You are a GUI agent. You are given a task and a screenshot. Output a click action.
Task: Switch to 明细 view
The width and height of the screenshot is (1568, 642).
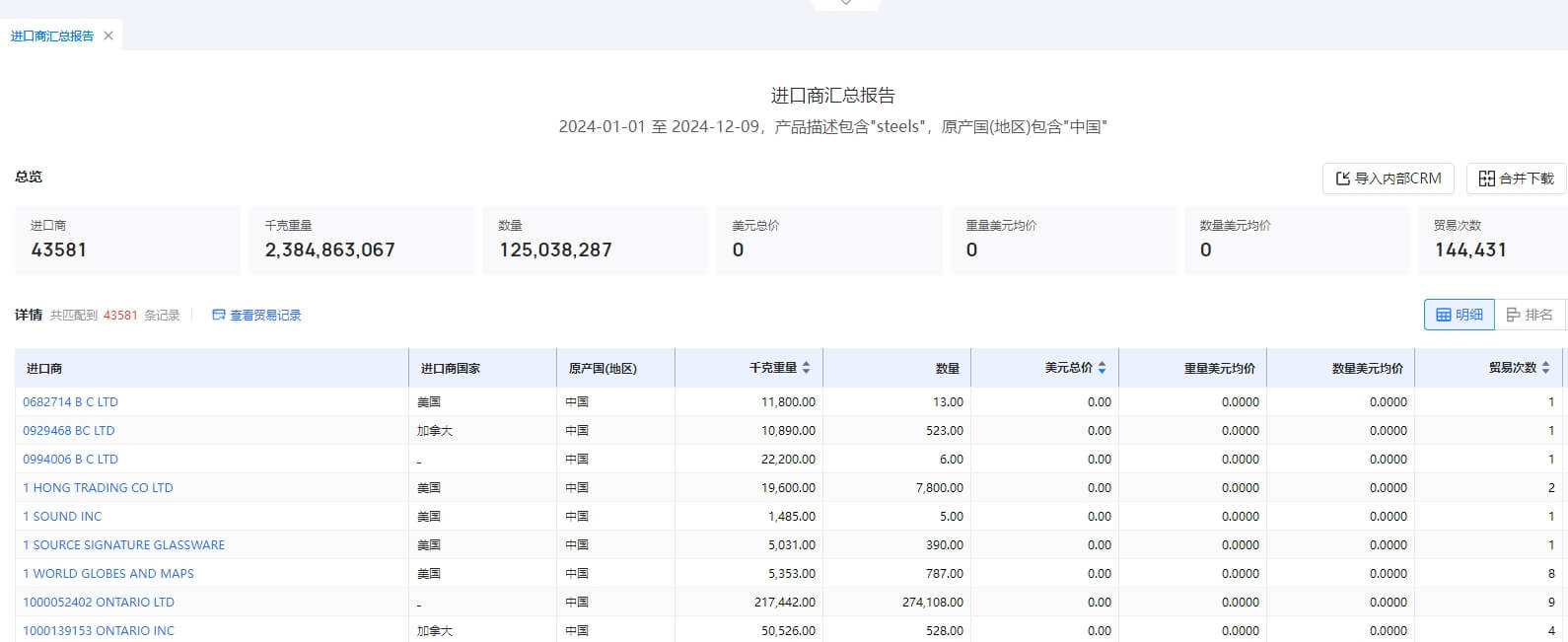(1460, 315)
